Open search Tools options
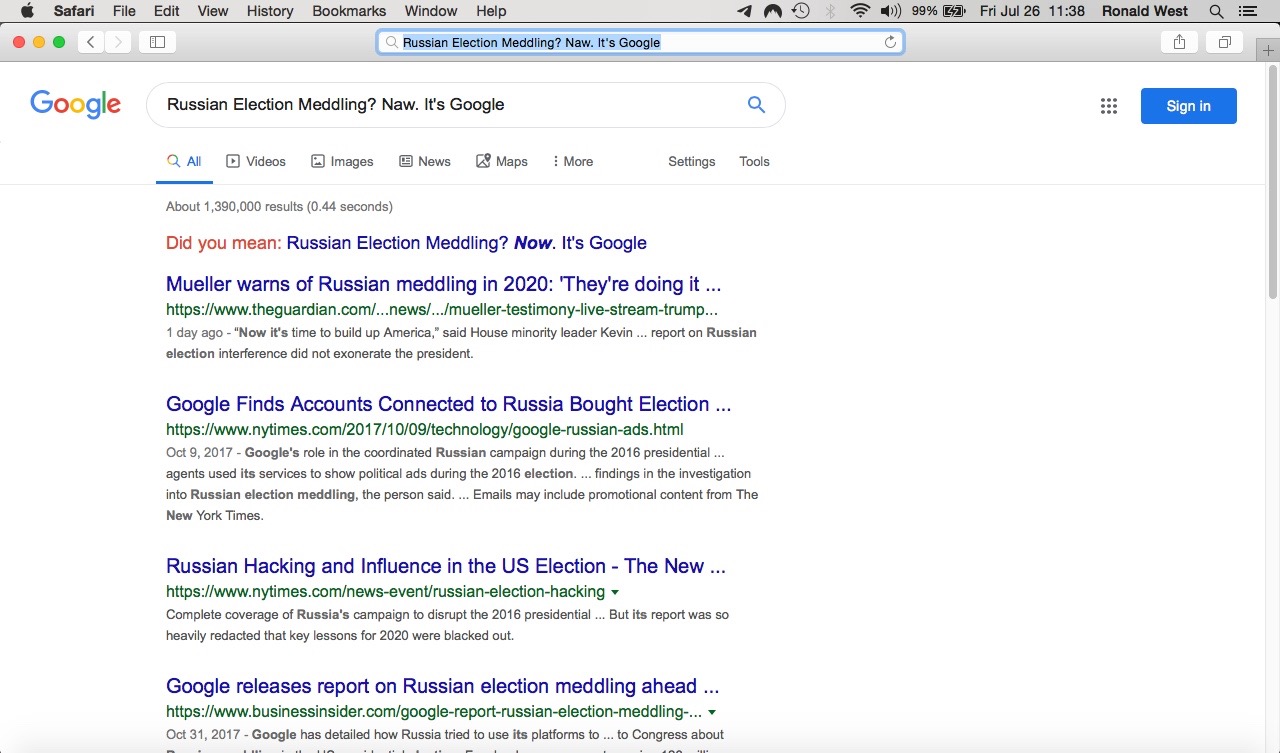Viewport: 1280px width, 753px height. point(754,161)
